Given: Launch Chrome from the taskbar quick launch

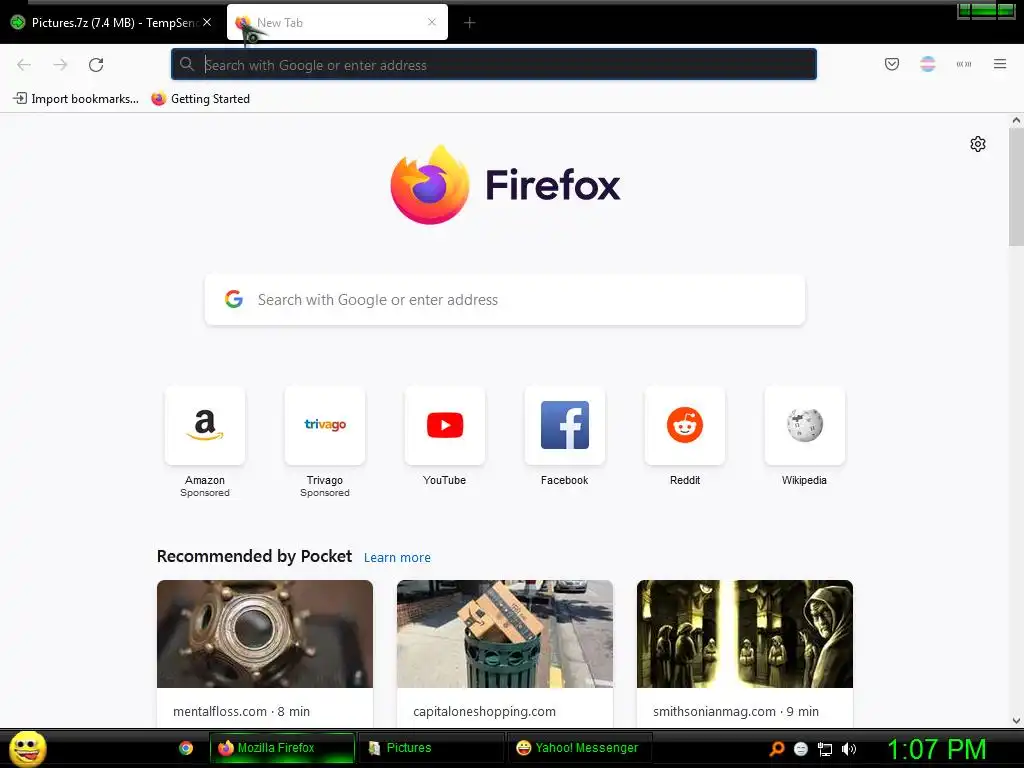Looking at the screenshot, I should [186, 748].
